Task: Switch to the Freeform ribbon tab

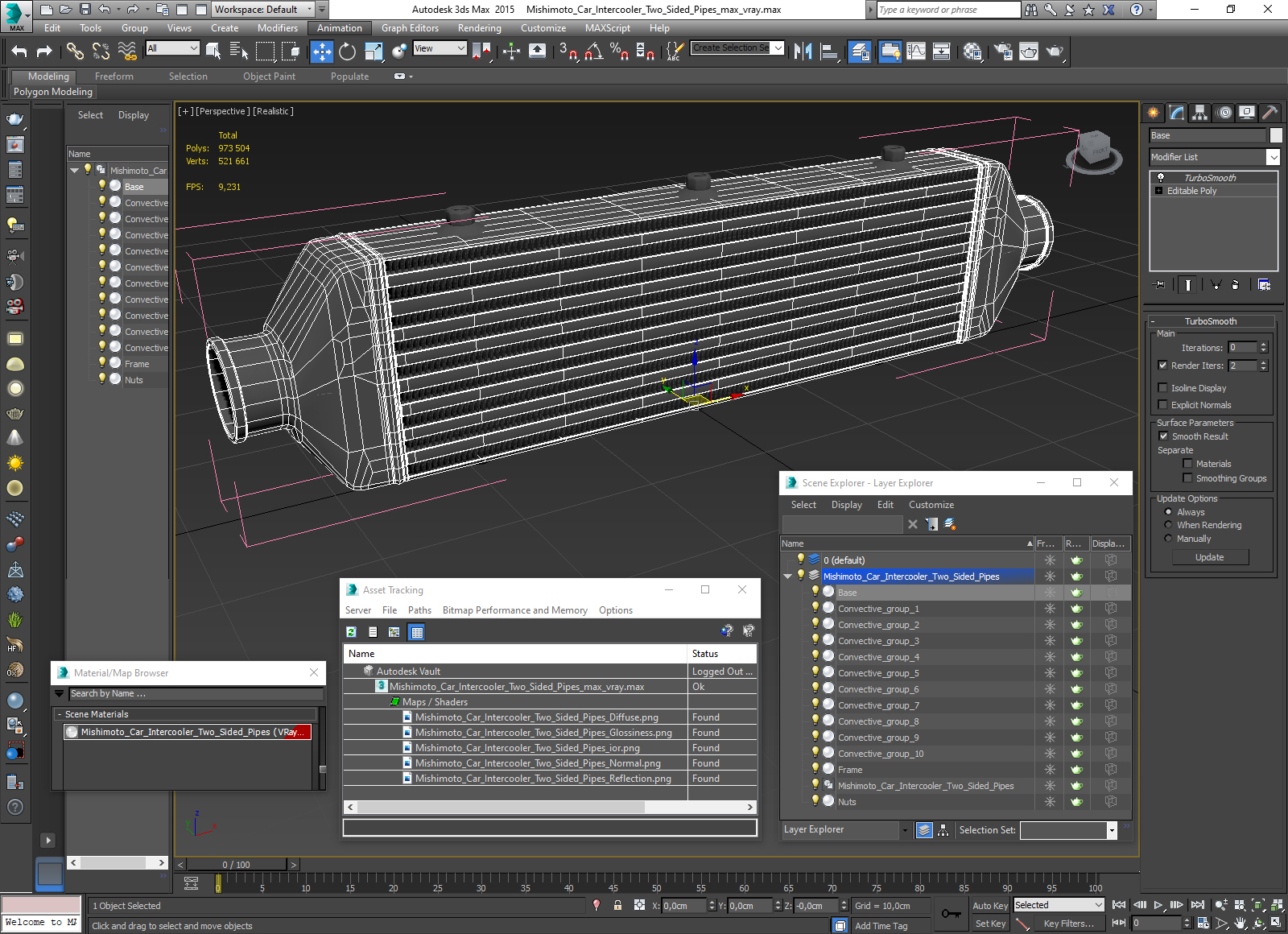Action: (114, 76)
